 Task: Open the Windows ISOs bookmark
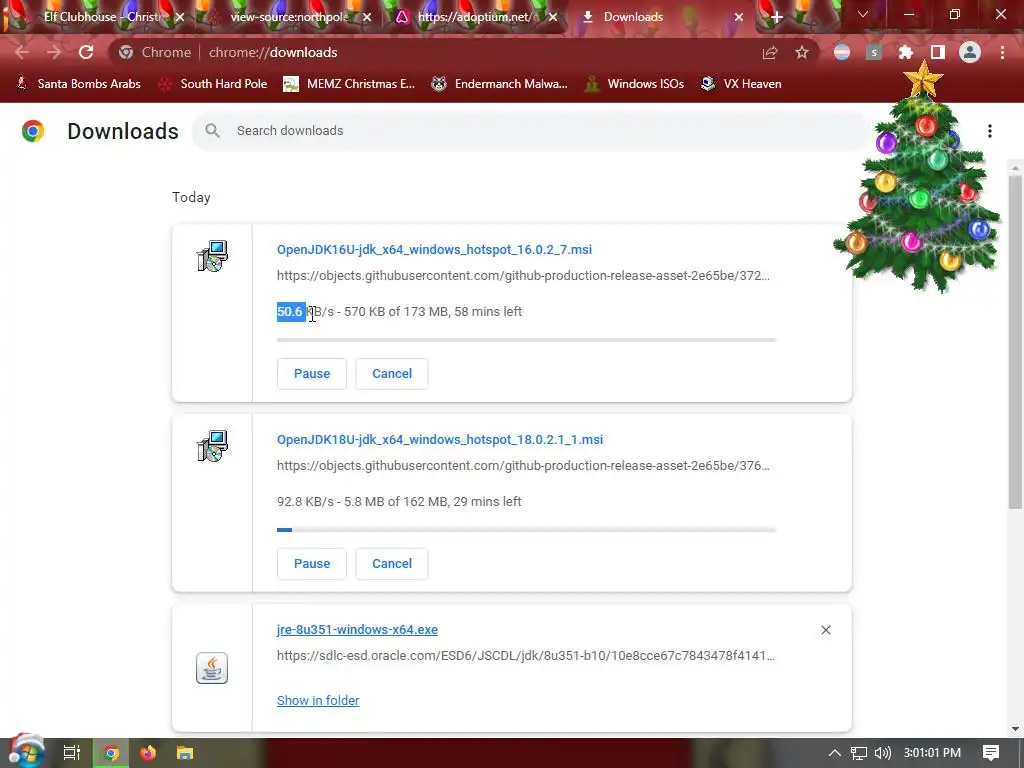pyautogui.click(x=635, y=84)
